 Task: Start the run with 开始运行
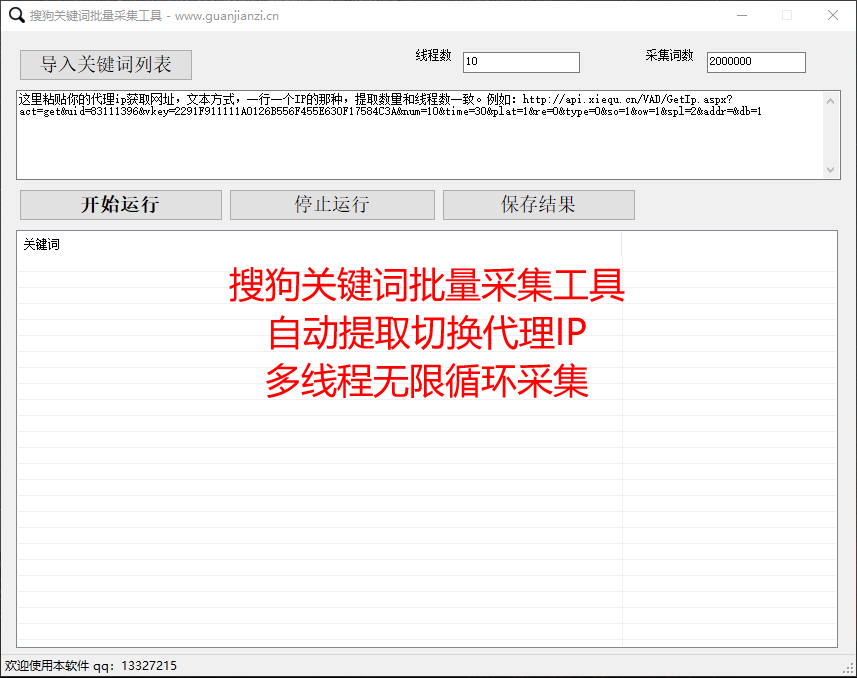(x=121, y=205)
